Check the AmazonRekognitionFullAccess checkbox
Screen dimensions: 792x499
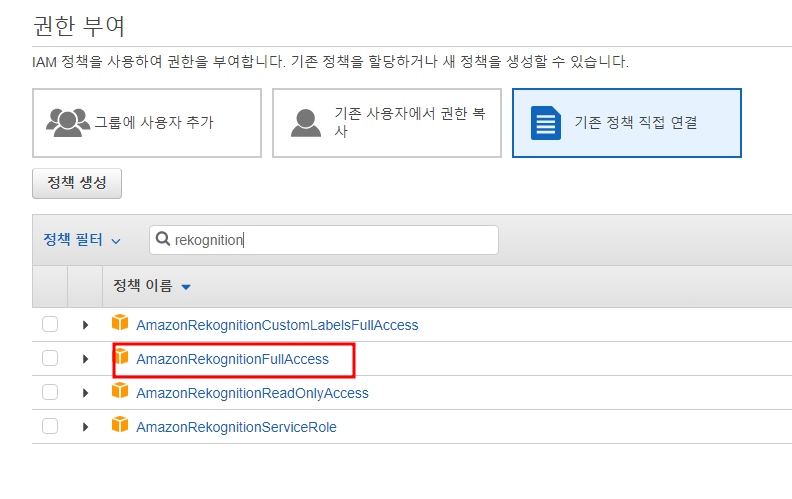click(50, 358)
